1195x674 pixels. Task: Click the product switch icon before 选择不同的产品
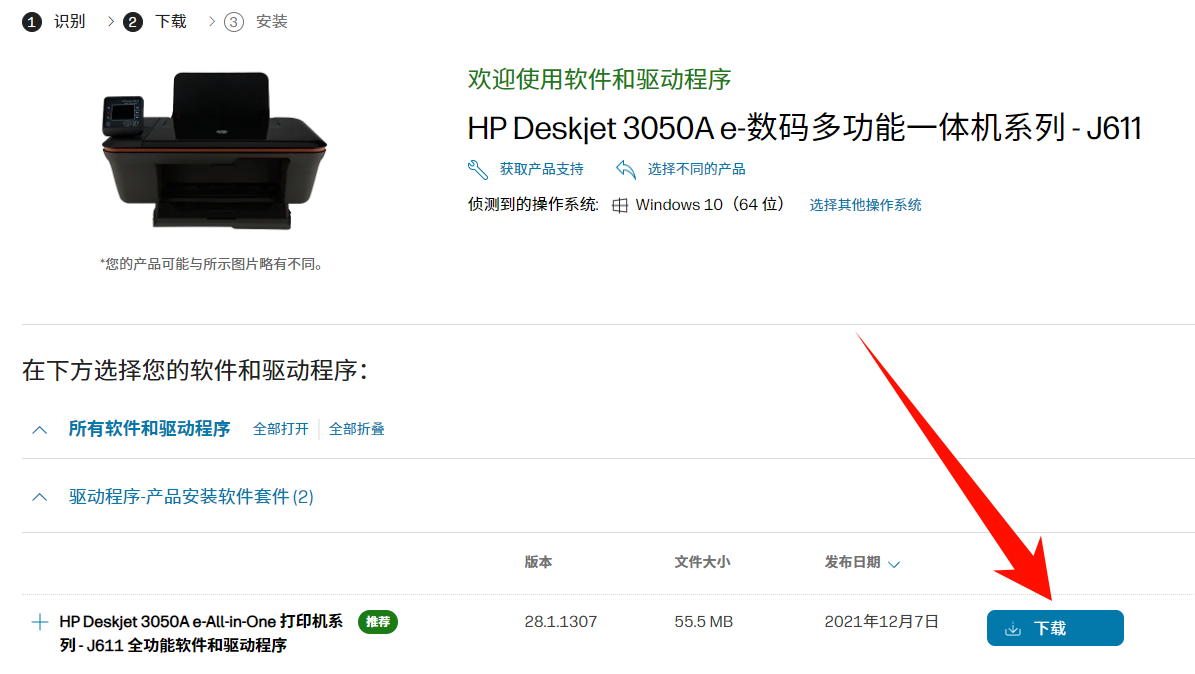point(626,168)
